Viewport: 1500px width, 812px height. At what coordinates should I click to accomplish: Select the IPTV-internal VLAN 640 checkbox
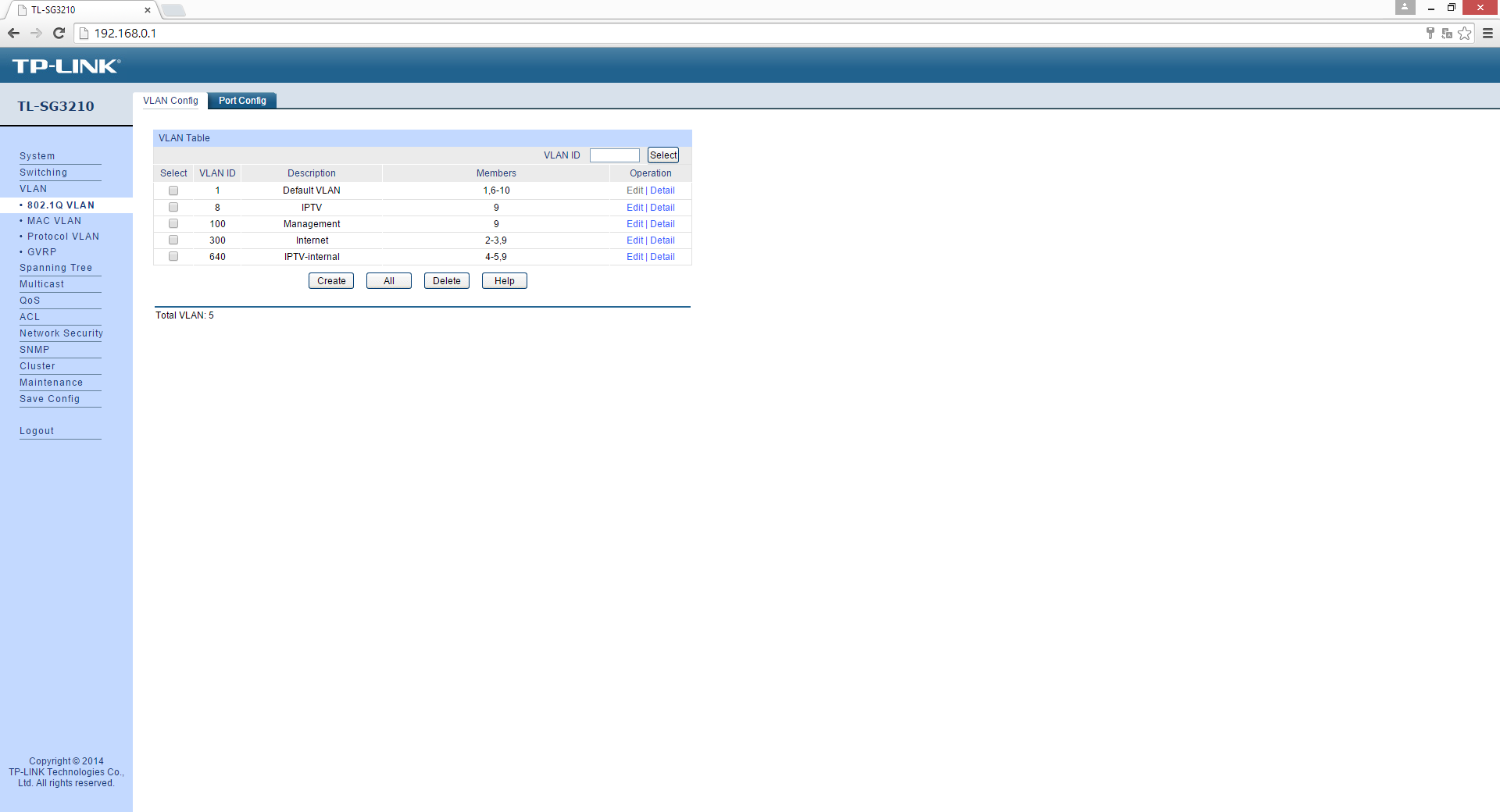click(x=173, y=257)
